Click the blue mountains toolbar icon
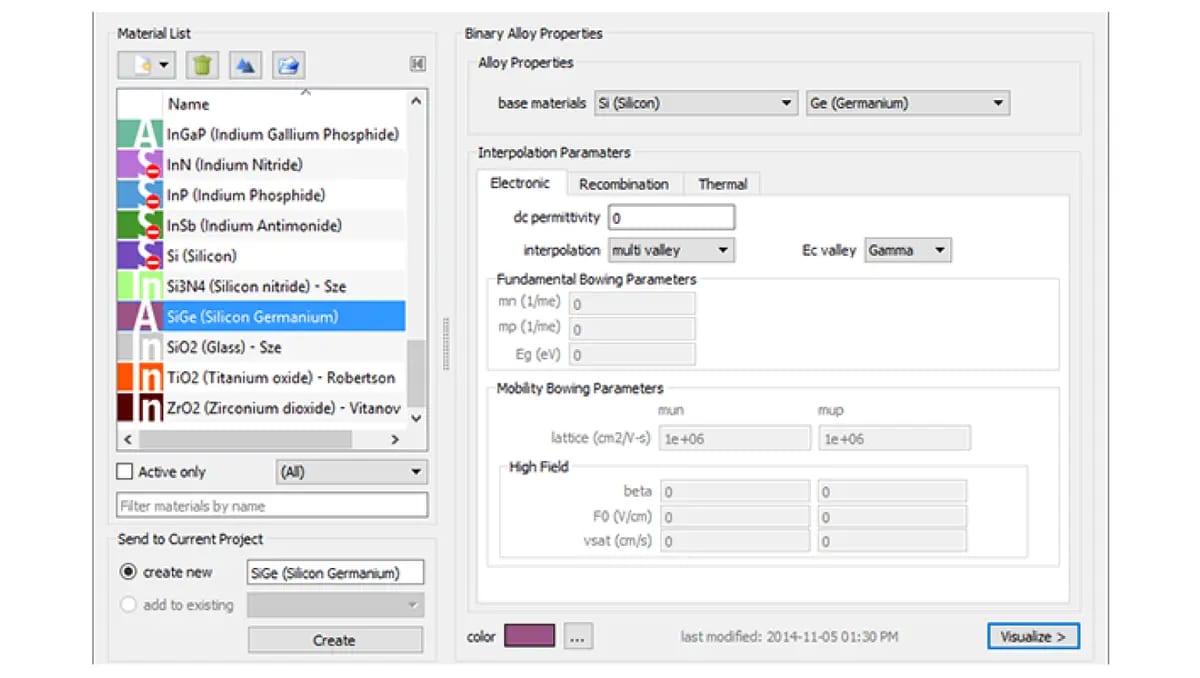1200x678 pixels. [244, 66]
